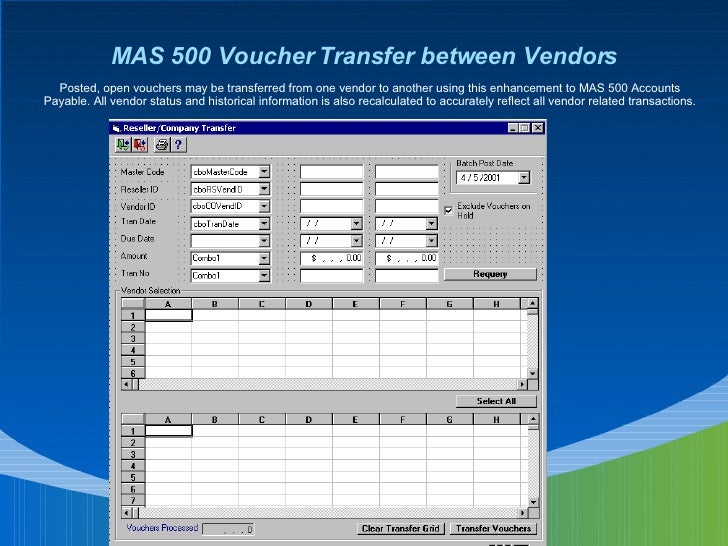Click the first Vendor ID text field
This screenshot has width=728, height=546.
(332, 206)
